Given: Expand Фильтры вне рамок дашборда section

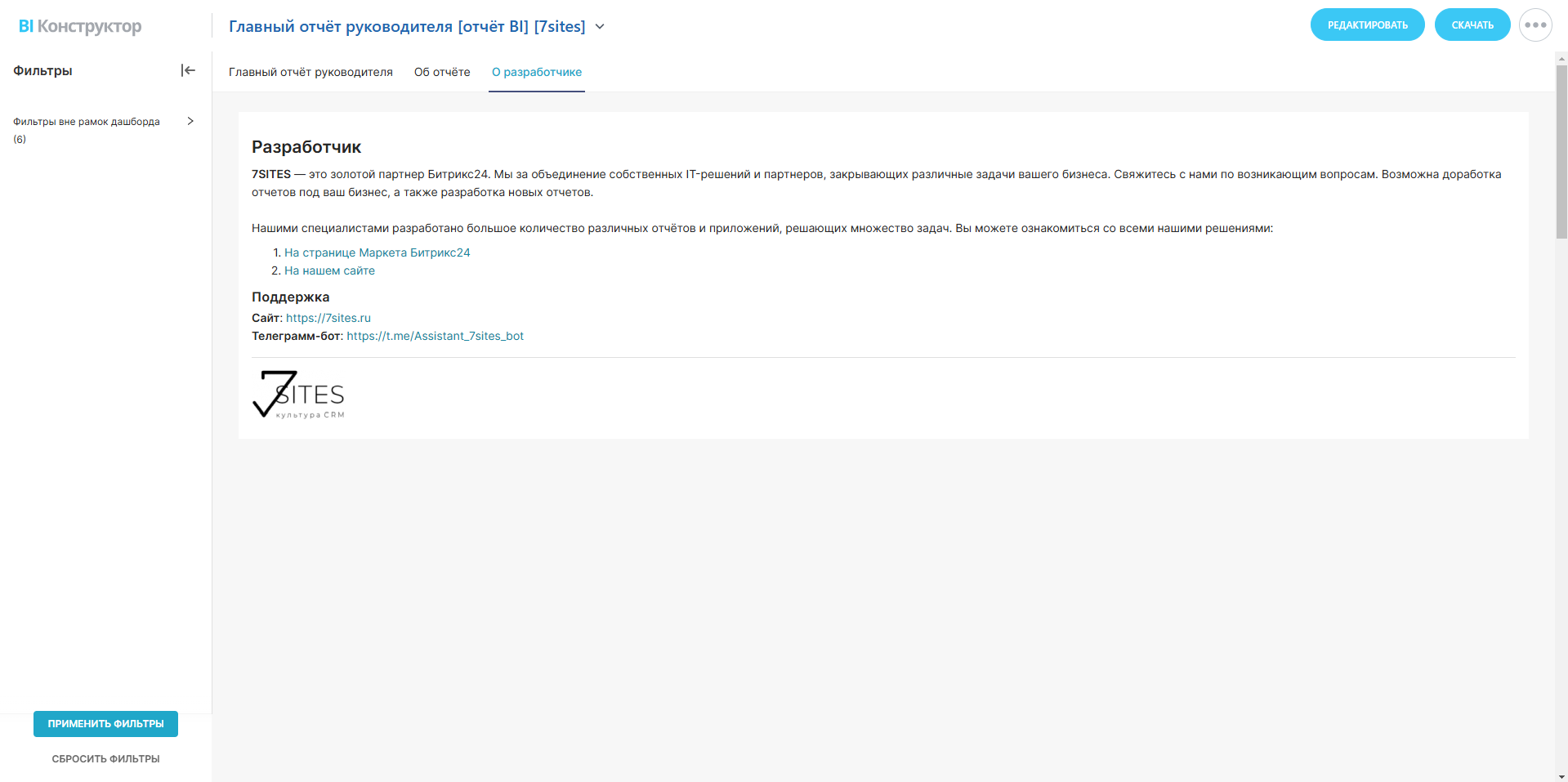Looking at the screenshot, I should (190, 121).
